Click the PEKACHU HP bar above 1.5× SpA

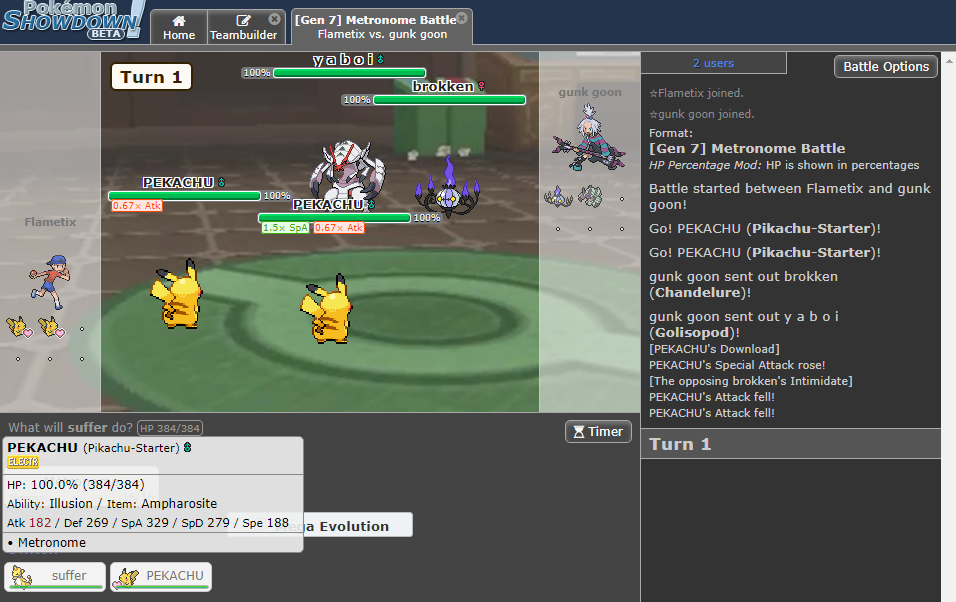click(334, 218)
